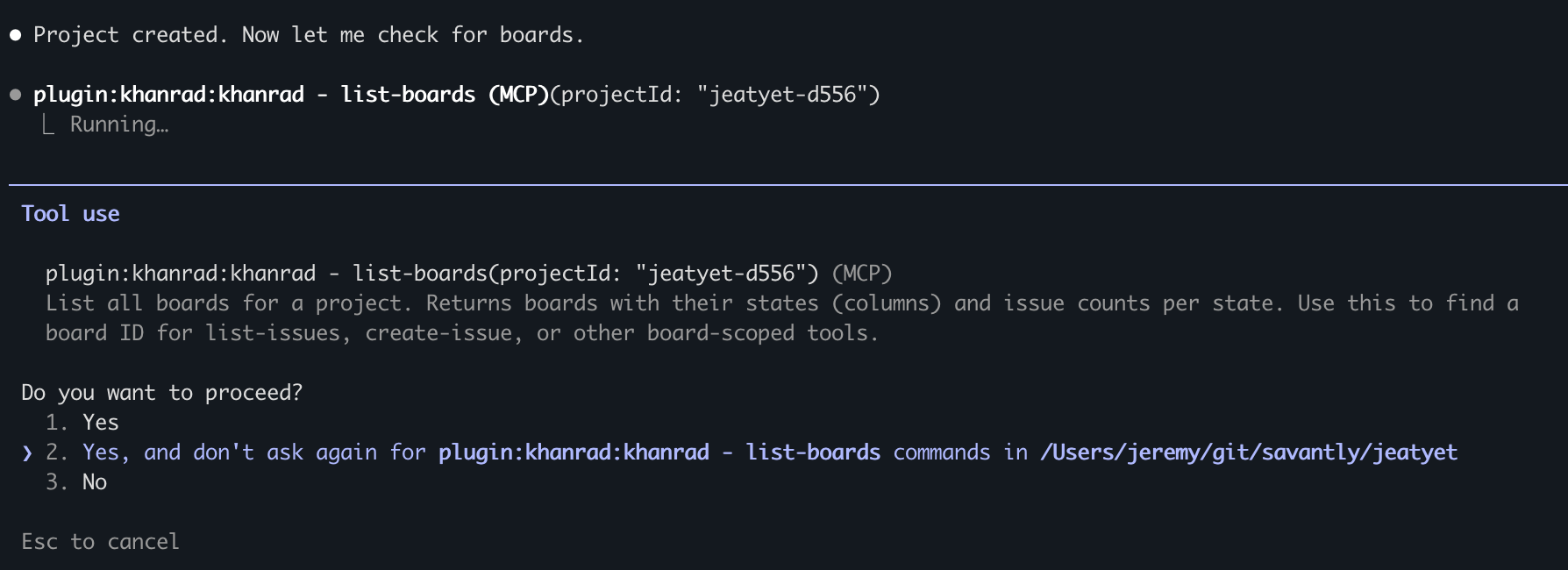Click the gray bullet before the list-boards call
1568x570 pixels.
15,95
